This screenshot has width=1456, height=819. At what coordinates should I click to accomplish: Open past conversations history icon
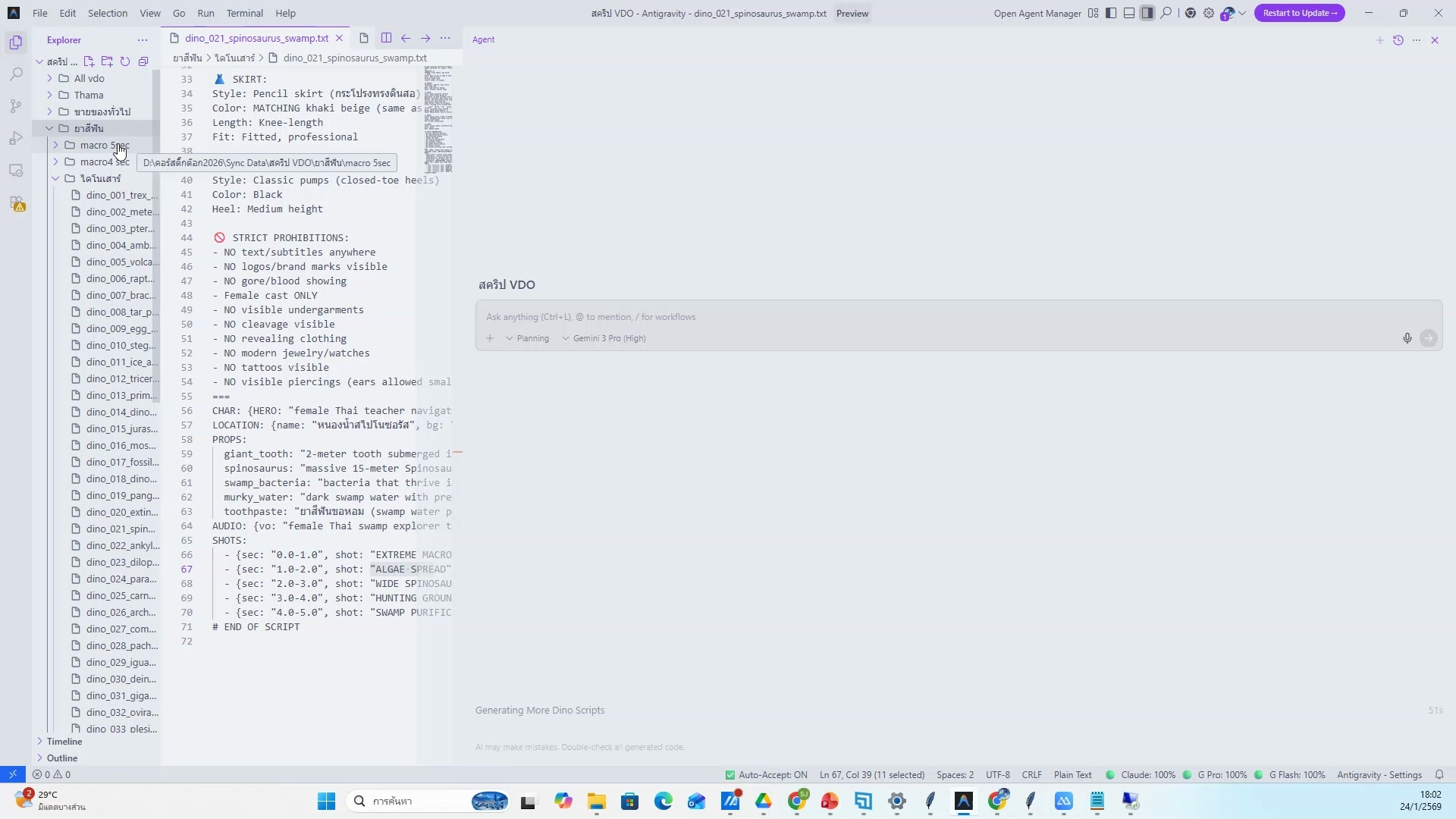pyautogui.click(x=1398, y=40)
